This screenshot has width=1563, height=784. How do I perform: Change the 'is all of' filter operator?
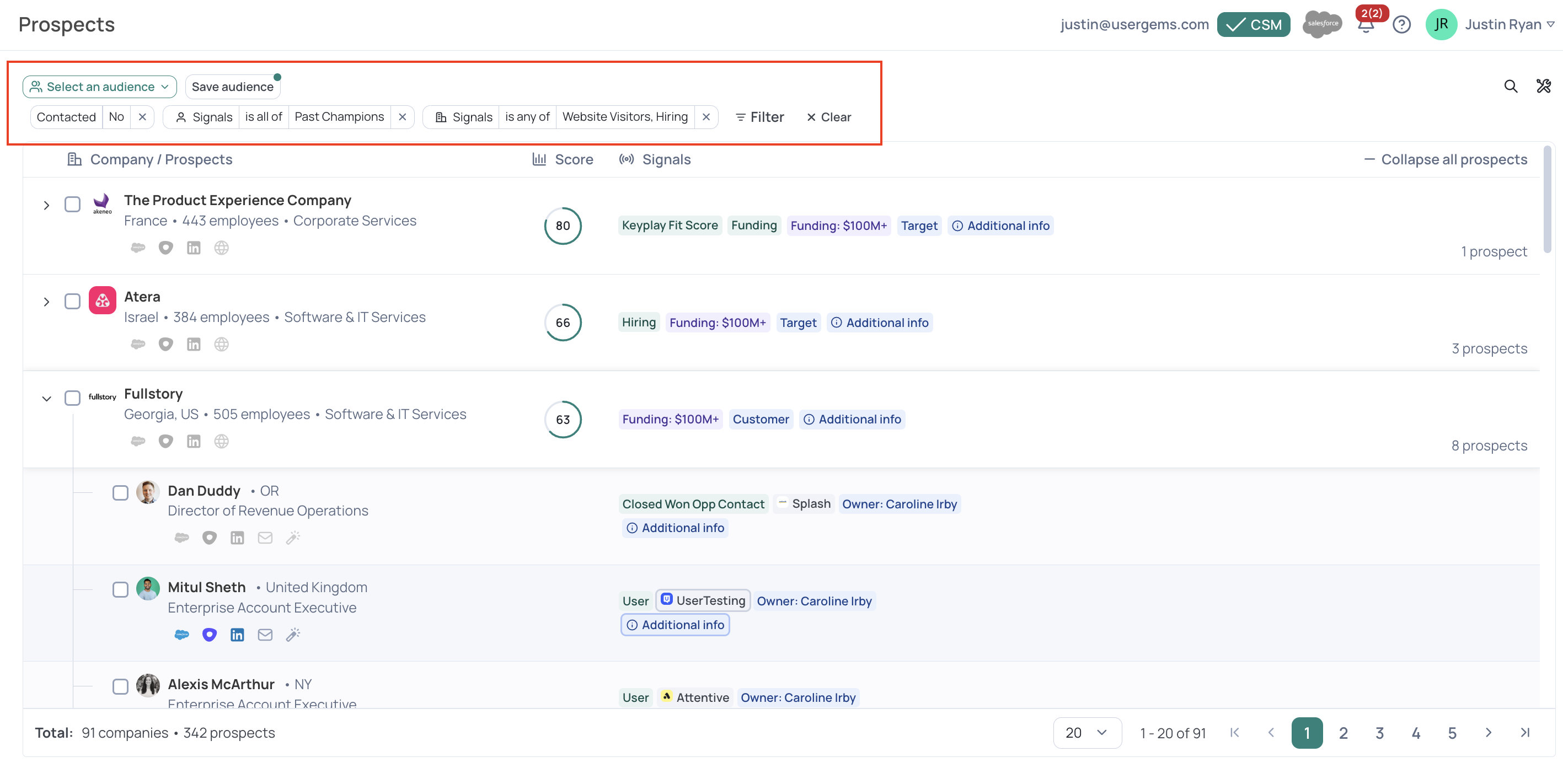[x=263, y=116]
